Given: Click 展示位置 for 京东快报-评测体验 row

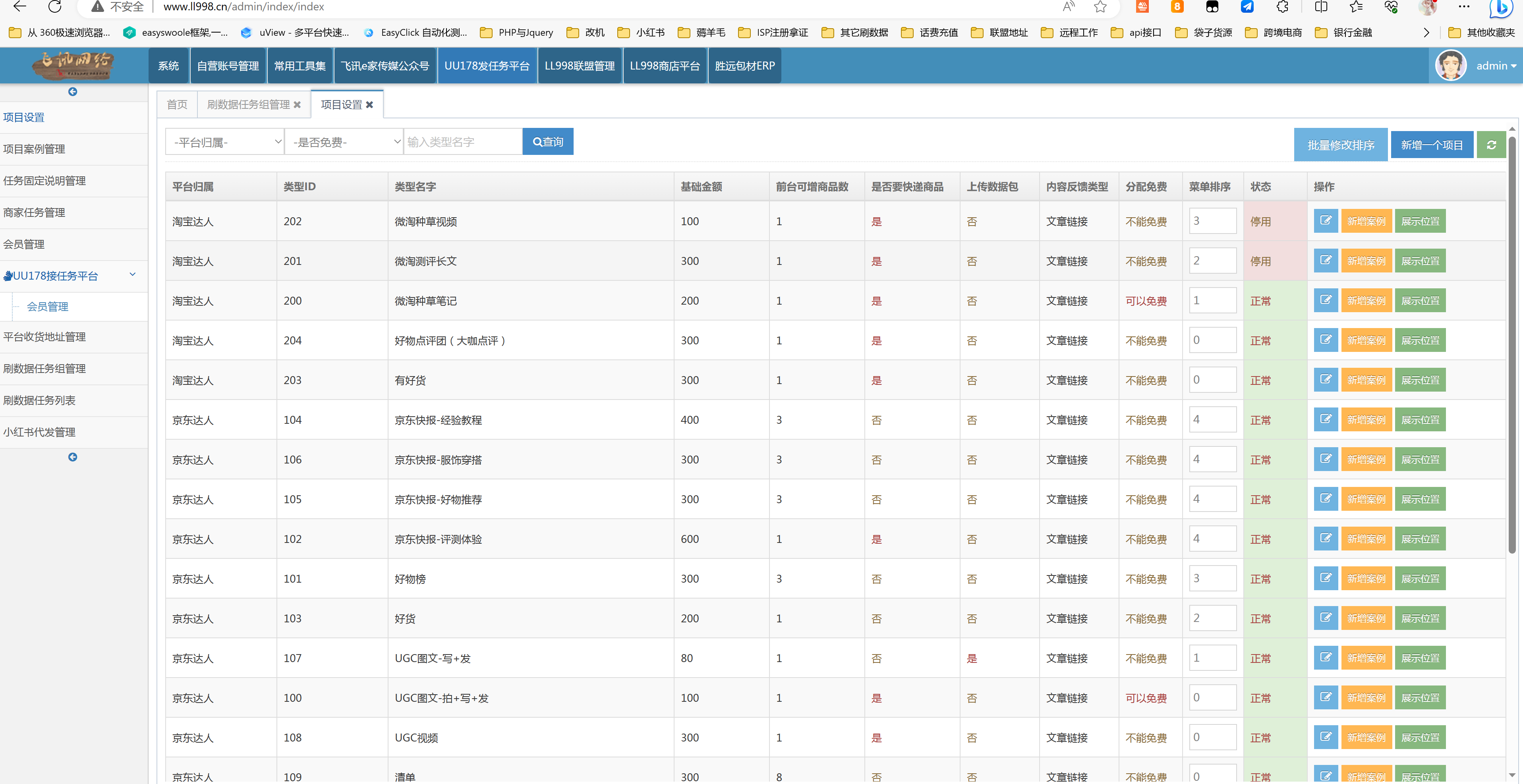Looking at the screenshot, I should coord(1420,539).
